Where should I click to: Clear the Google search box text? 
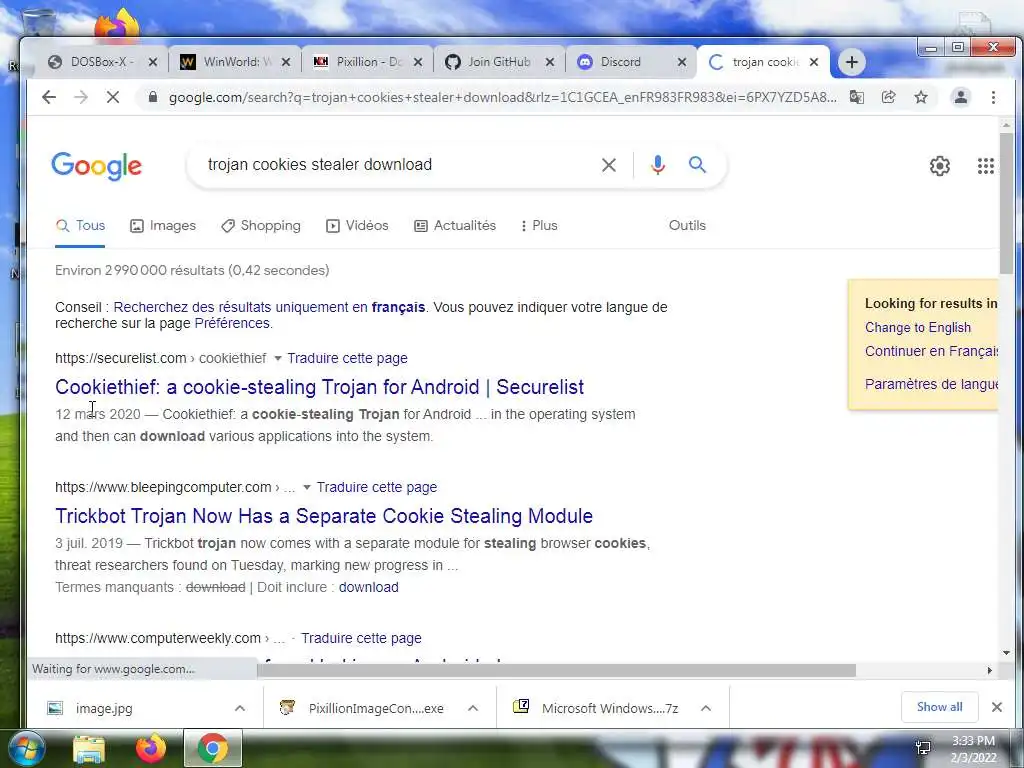pyautogui.click(x=609, y=165)
